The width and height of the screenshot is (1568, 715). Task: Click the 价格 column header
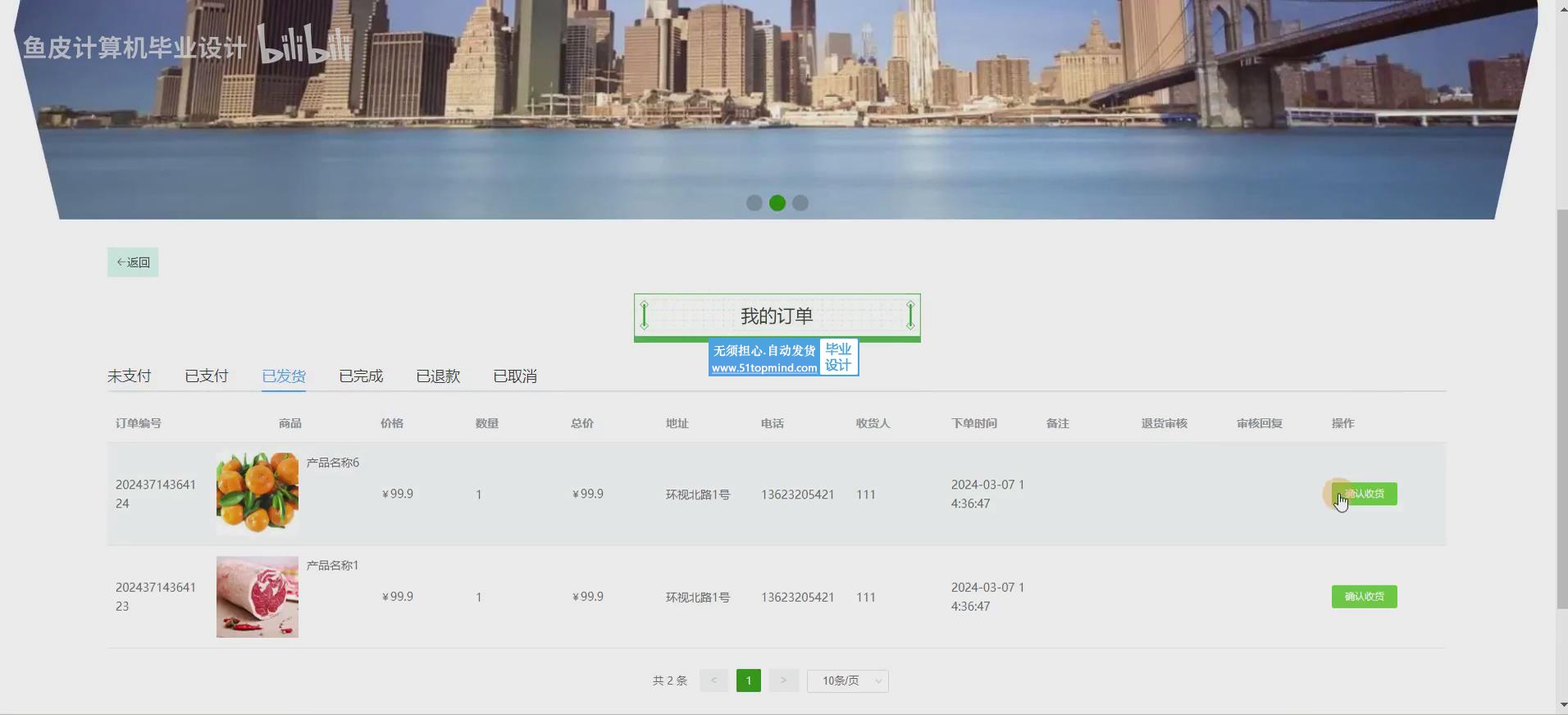[x=392, y=423]
